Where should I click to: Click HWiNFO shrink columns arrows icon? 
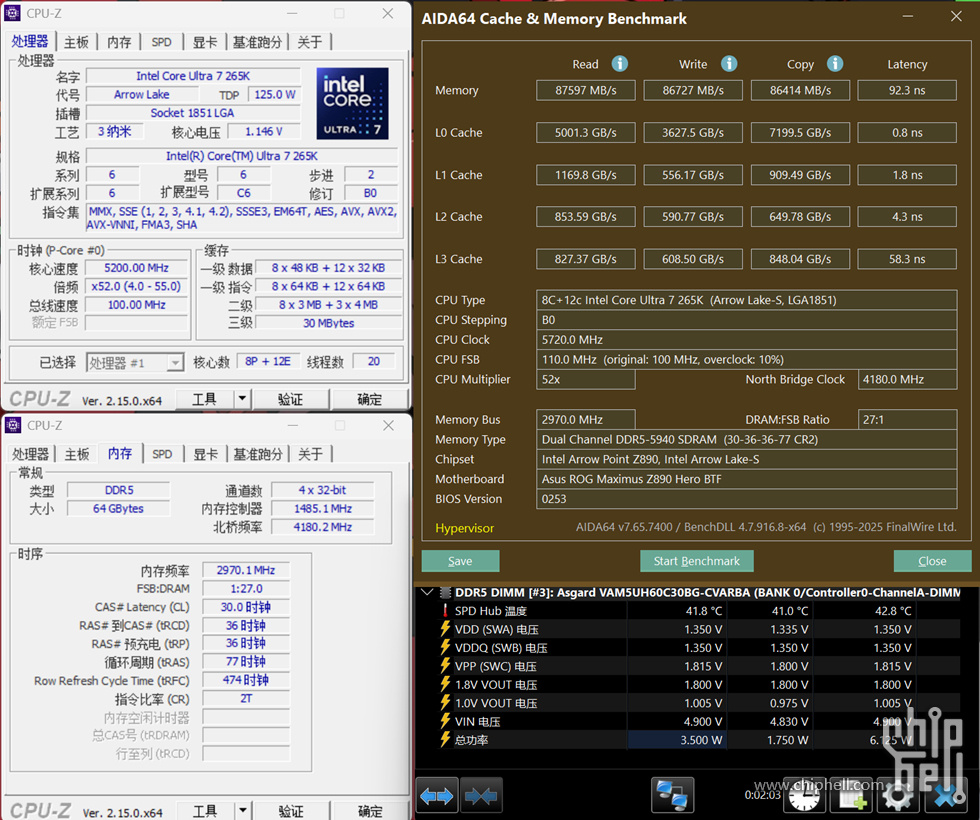pos(481,796)
